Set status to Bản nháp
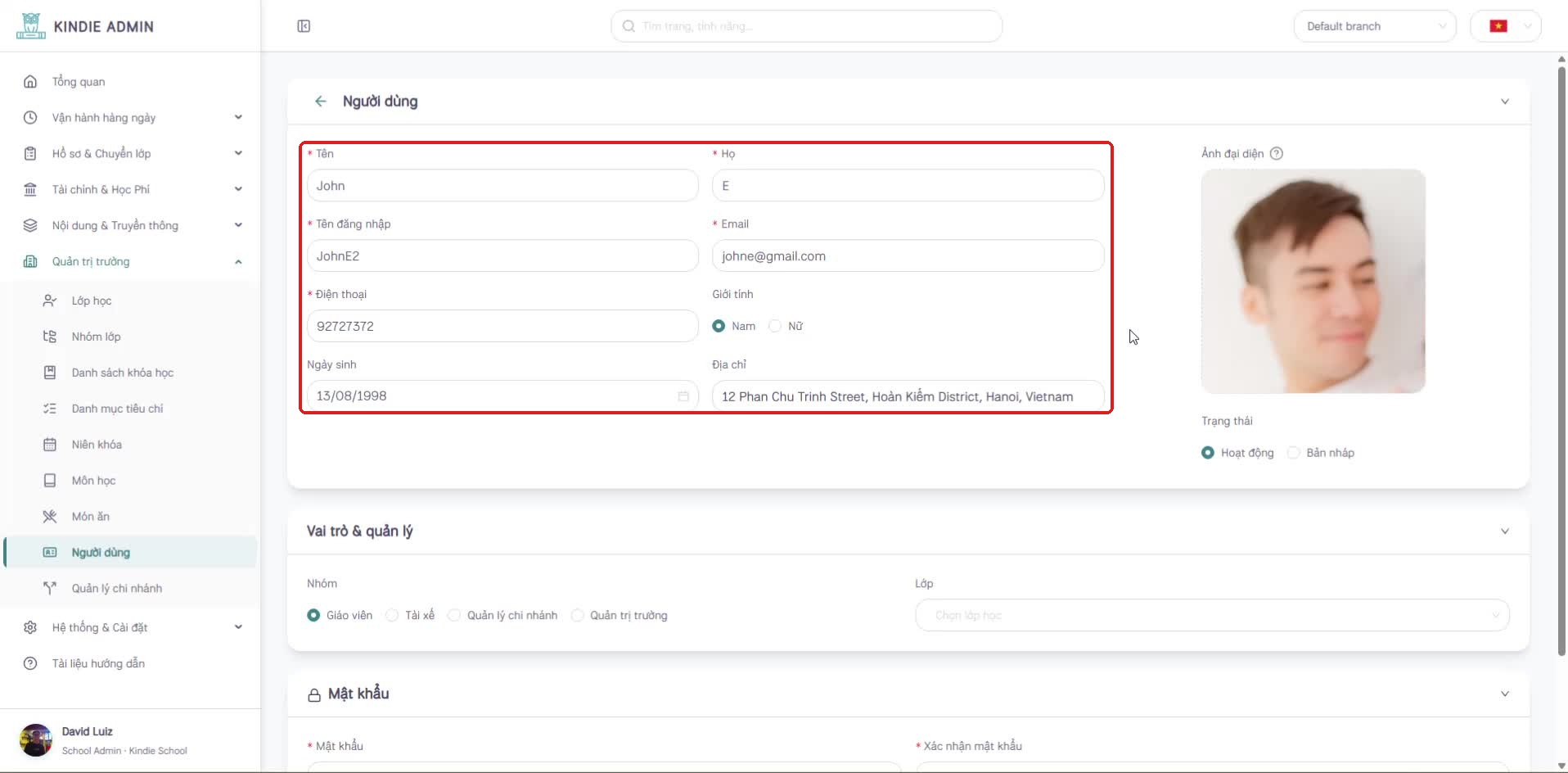The width and height of the screenshot is (1568, 773). [1293, 453]
